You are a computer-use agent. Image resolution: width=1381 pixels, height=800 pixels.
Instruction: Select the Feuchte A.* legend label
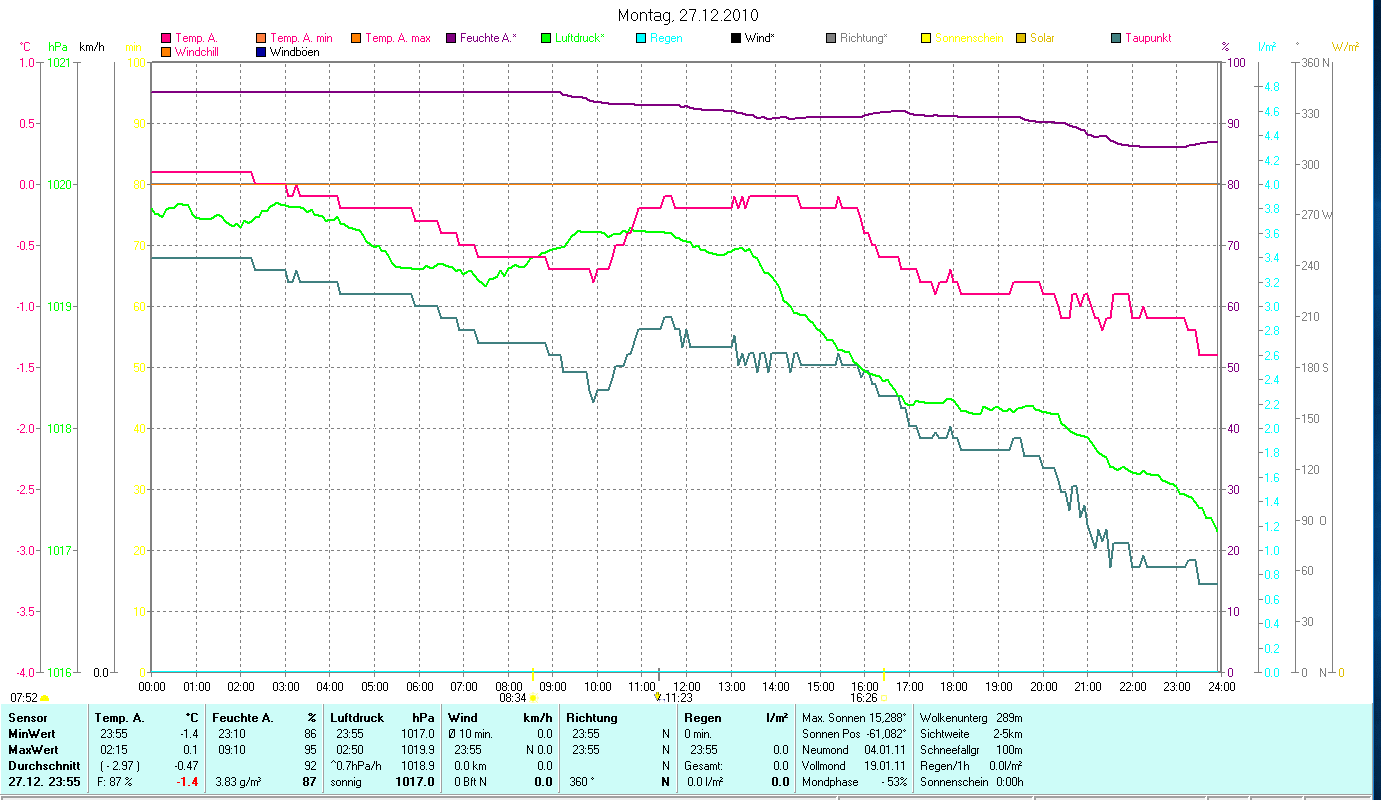point(488,38)
